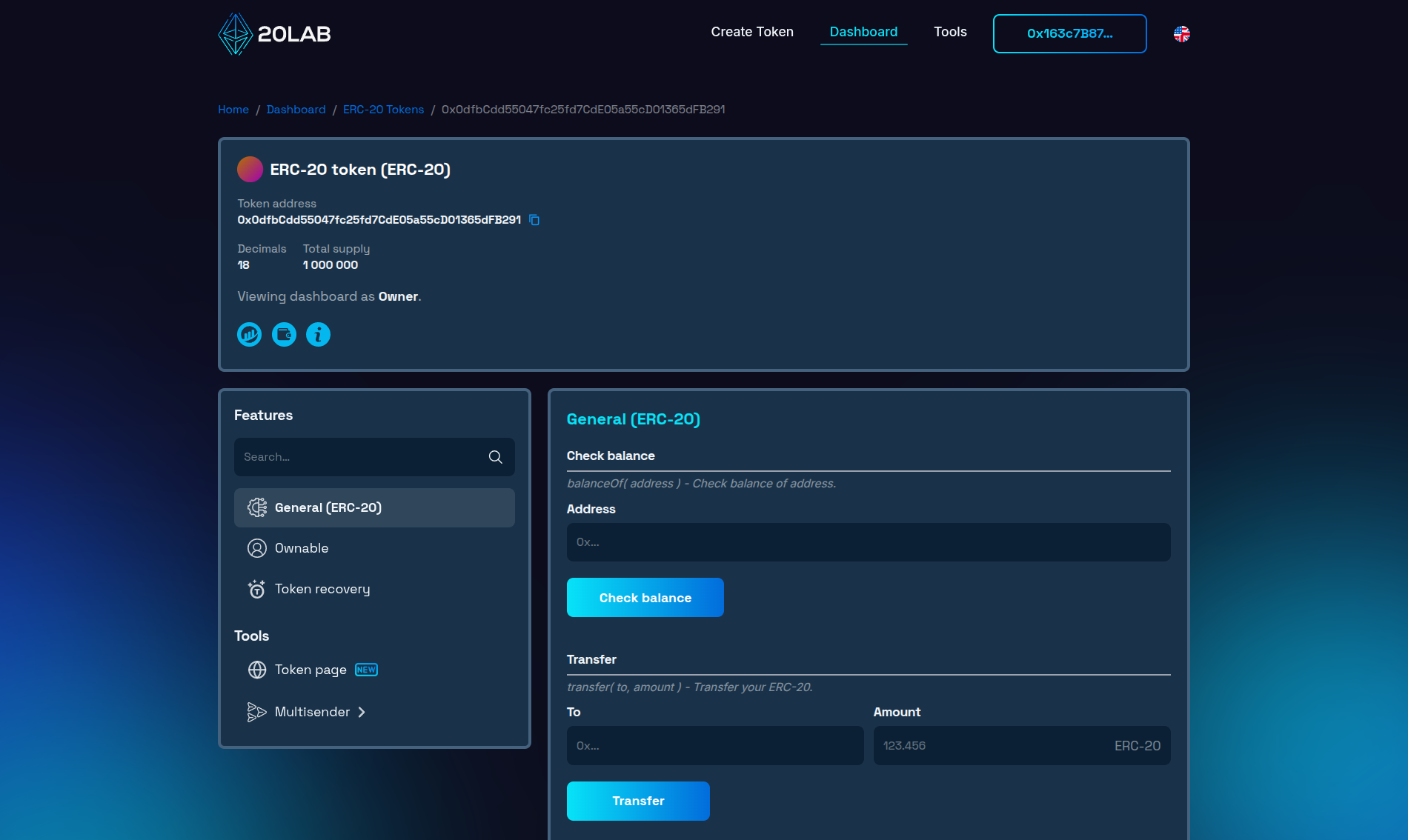Open Create Token menu

(752, 32)
